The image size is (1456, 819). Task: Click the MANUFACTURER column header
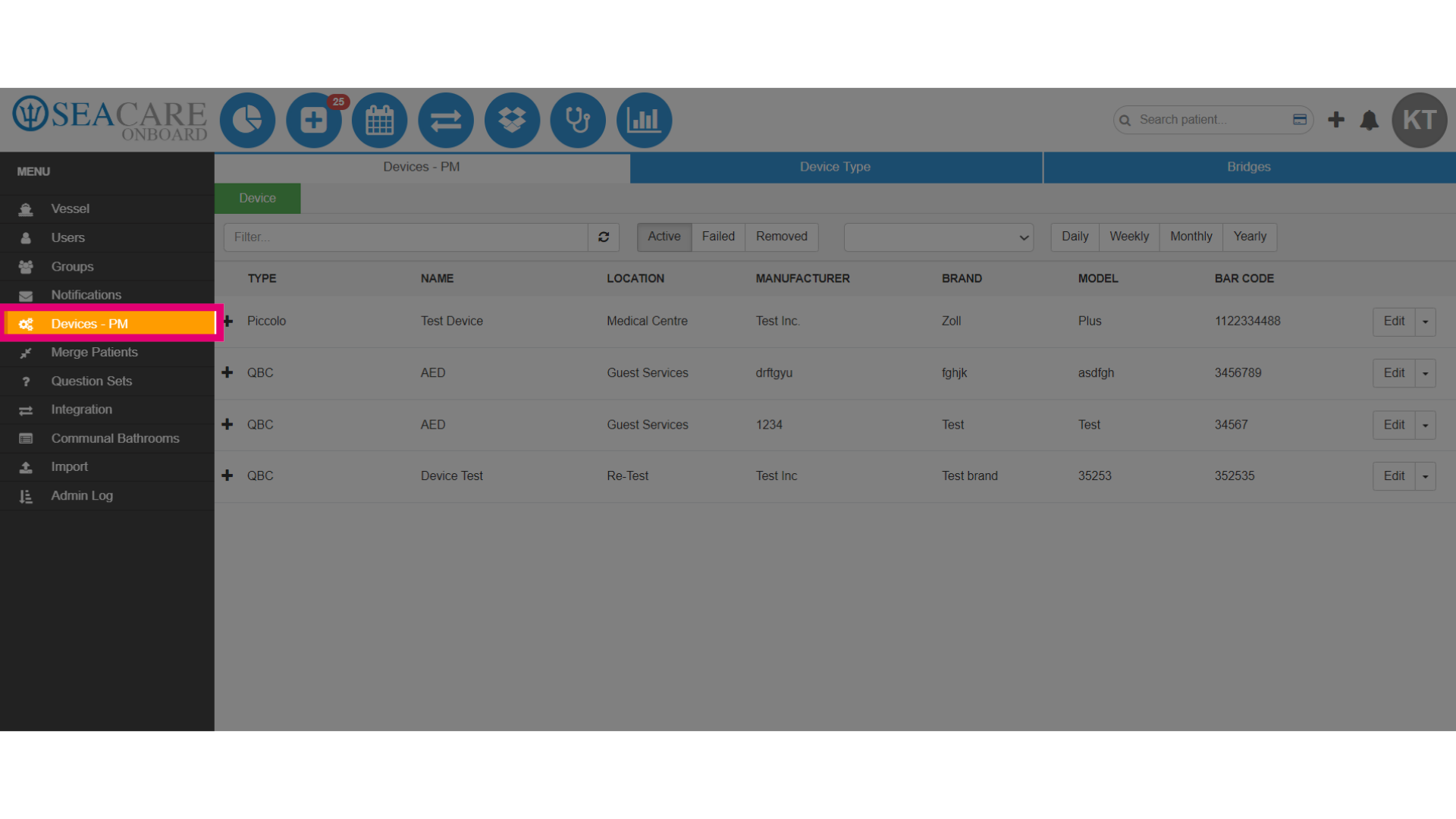[x=802, y=278]
